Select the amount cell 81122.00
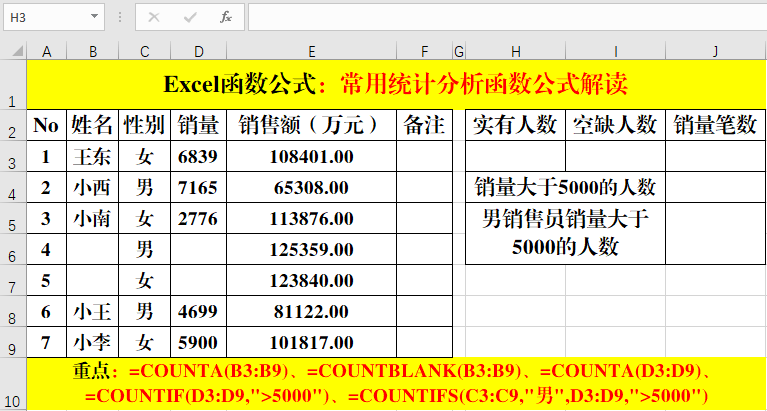The width and height of the screenshot is (767, 411). coord(312,311)
